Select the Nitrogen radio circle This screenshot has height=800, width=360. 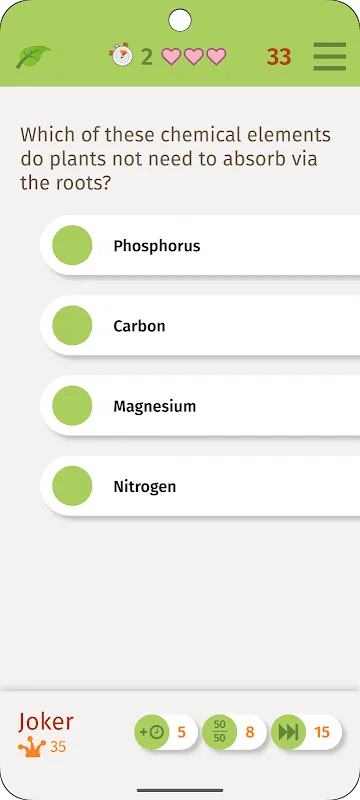coord(72,486)
